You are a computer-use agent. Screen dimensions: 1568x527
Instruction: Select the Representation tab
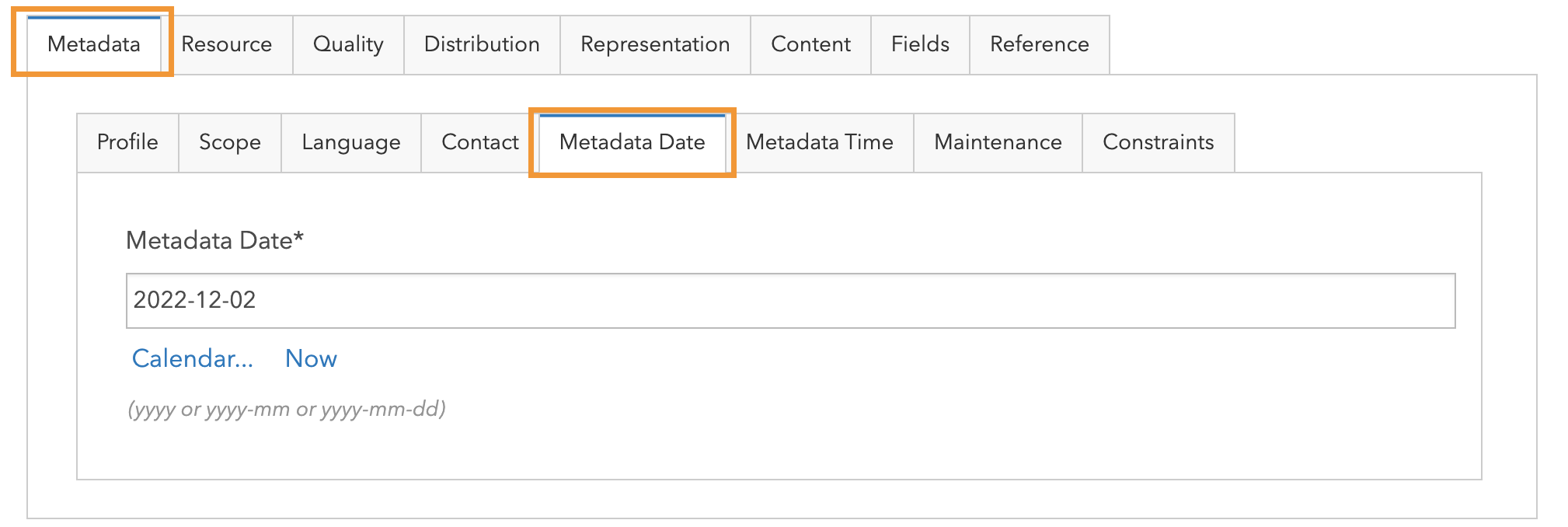pyautogui.click(x=654, y=44)
